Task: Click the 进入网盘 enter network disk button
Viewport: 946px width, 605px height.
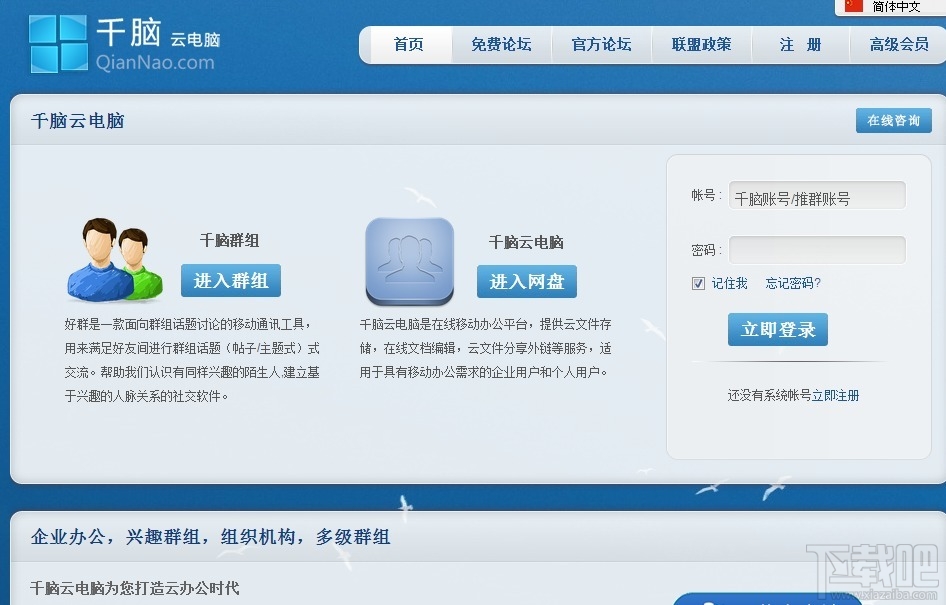Action: pyautogui.click(x=527, y=281)
